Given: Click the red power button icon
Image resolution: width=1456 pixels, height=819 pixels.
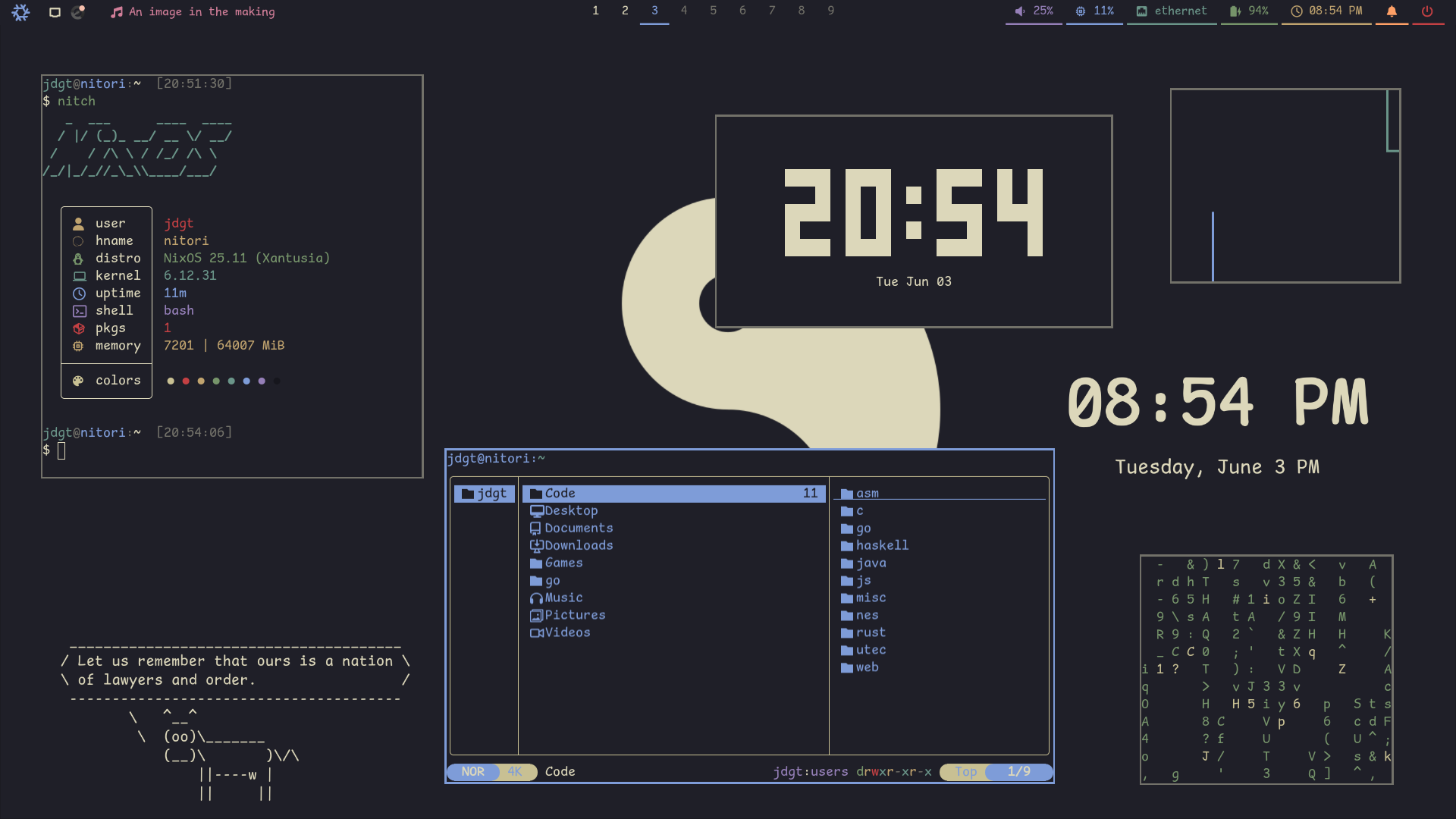Looking at the screenshot, I should [1427, 11].
